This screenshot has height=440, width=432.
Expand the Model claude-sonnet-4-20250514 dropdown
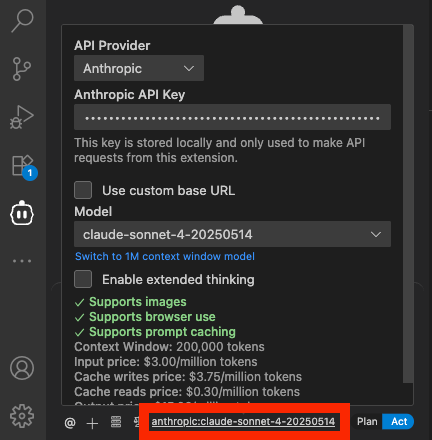[232, 234]
